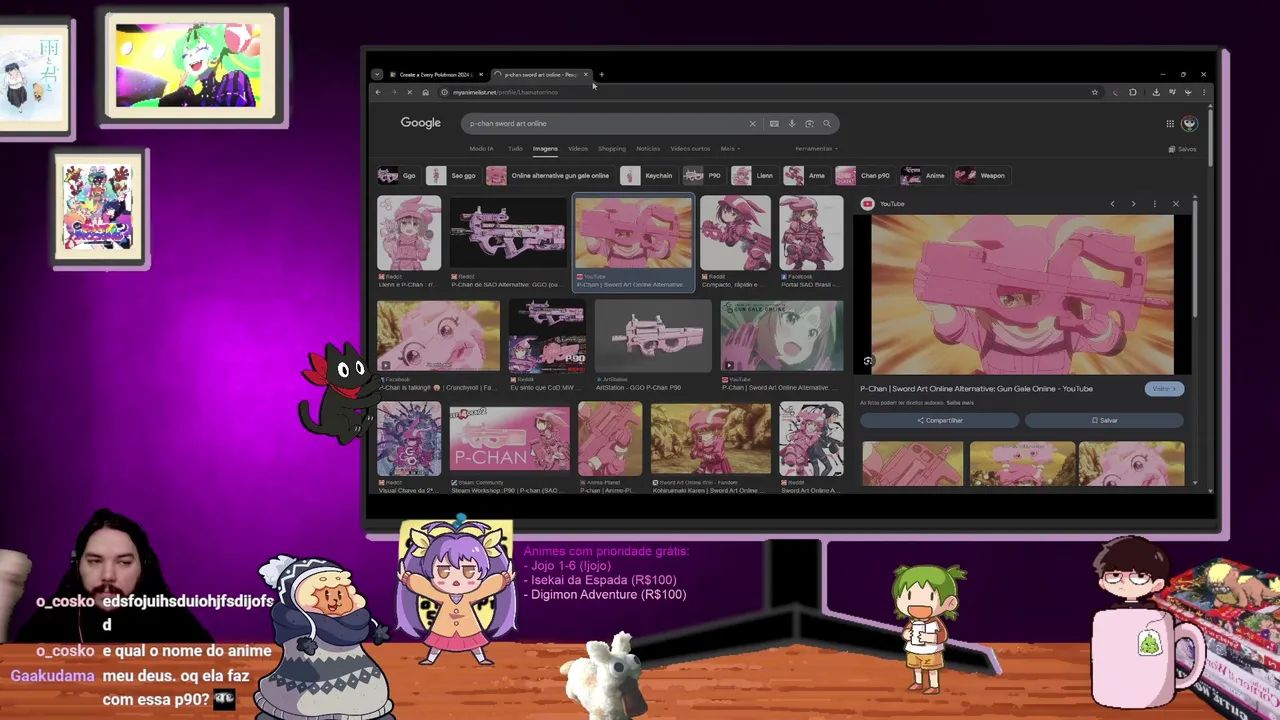The width and height of the screenshot is (1280, 720).
Task: Filter images by 'Chan p90' chip
Action: point(864,176)
